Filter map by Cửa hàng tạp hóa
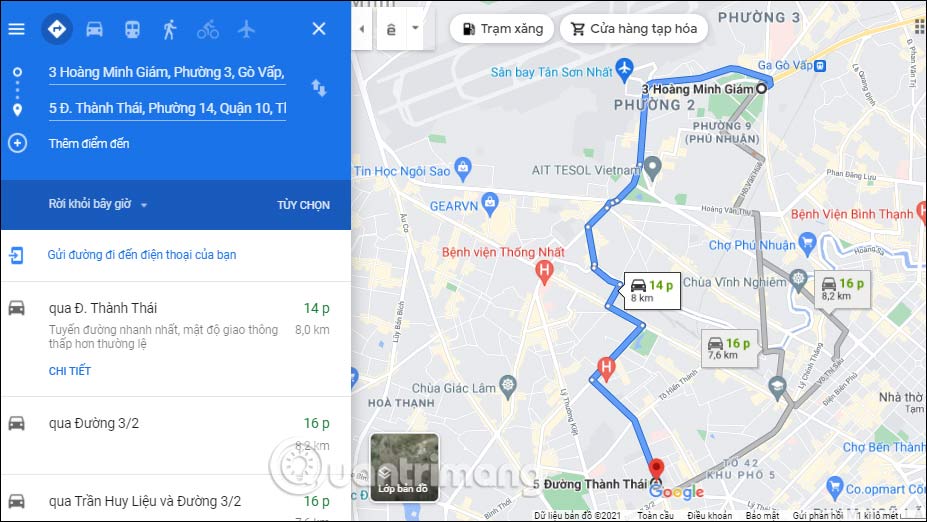The height and width of the screenshot is (522, 927). [x=634, y=28]
